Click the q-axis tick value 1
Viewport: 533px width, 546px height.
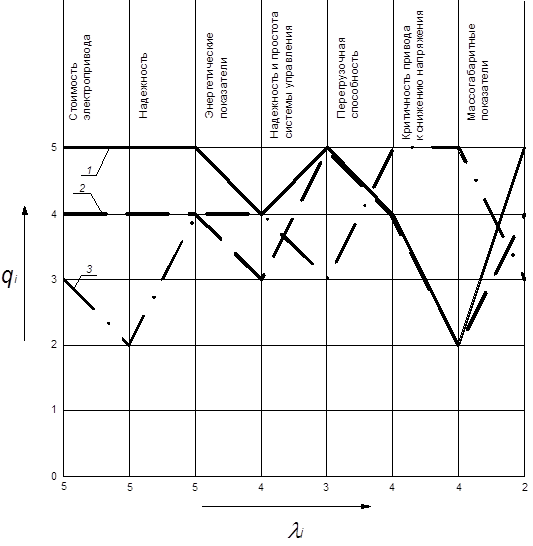click(x=54, y=410)
